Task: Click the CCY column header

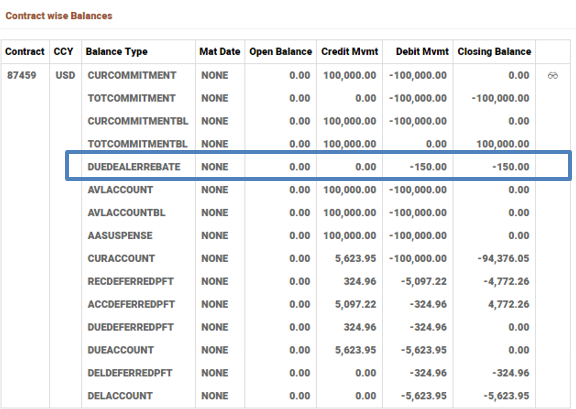Action: coord(63,52)
